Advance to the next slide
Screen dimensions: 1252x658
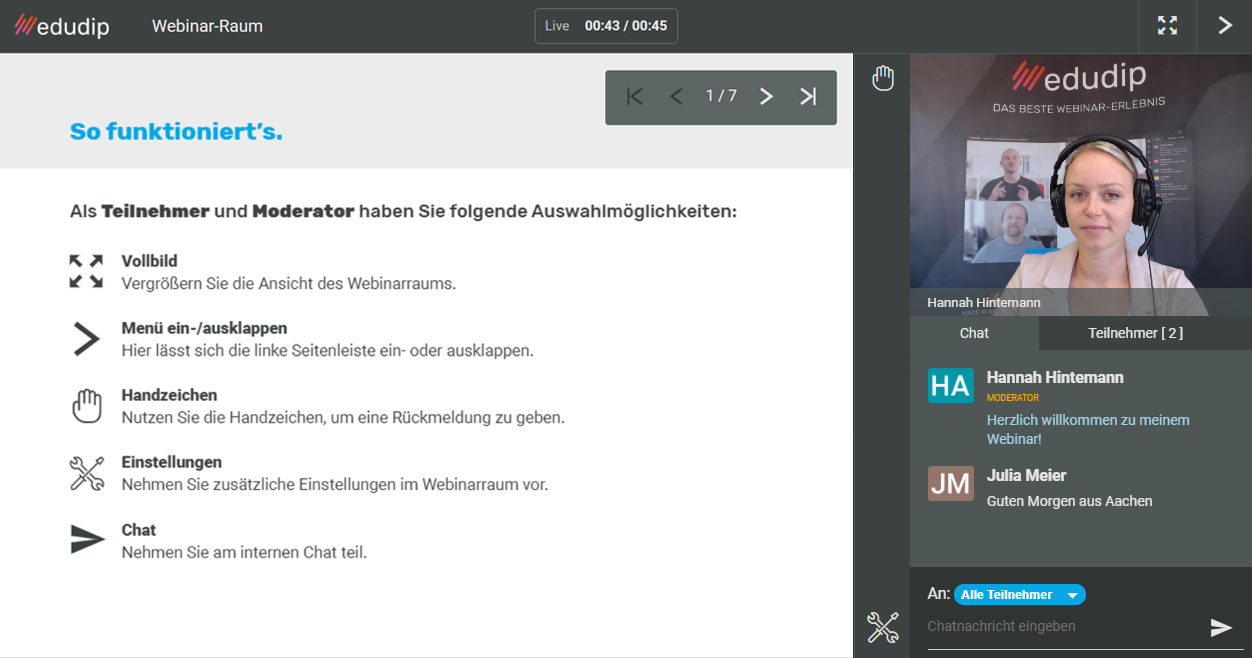coord(766,96)
